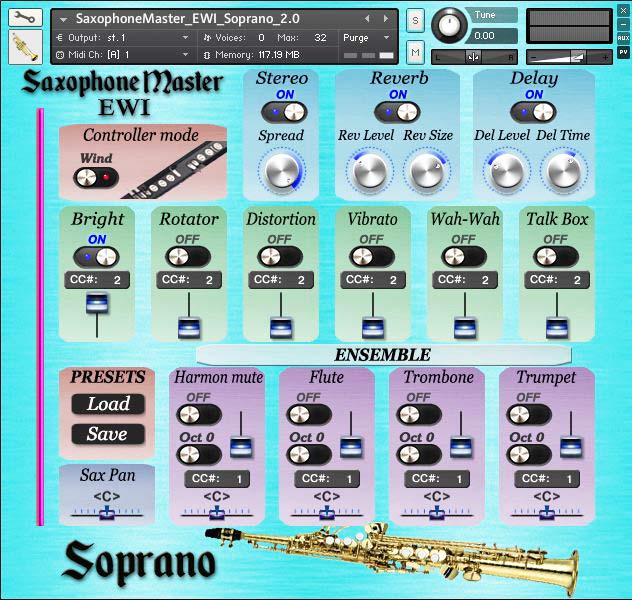Click the Tune knob
The width and height of the screenshot is (632, 600).
point(449,25)
